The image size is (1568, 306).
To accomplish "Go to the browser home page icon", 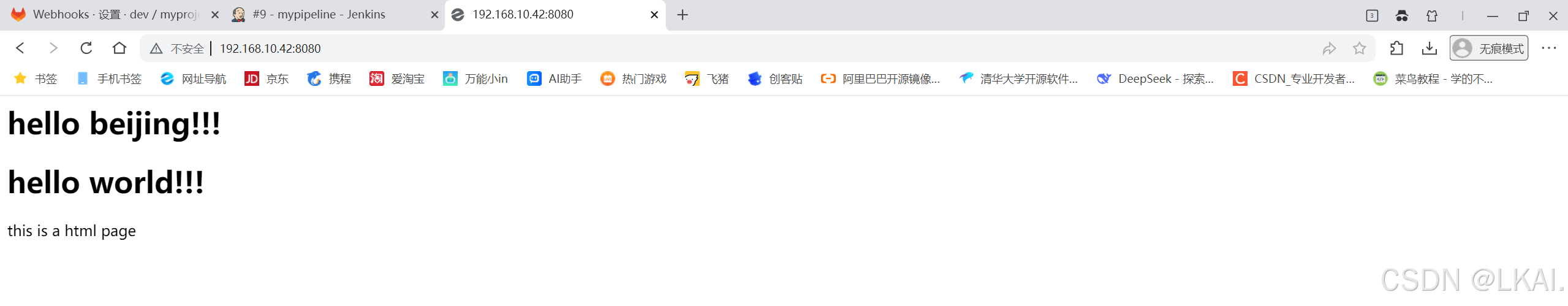I will pos(119,48).
